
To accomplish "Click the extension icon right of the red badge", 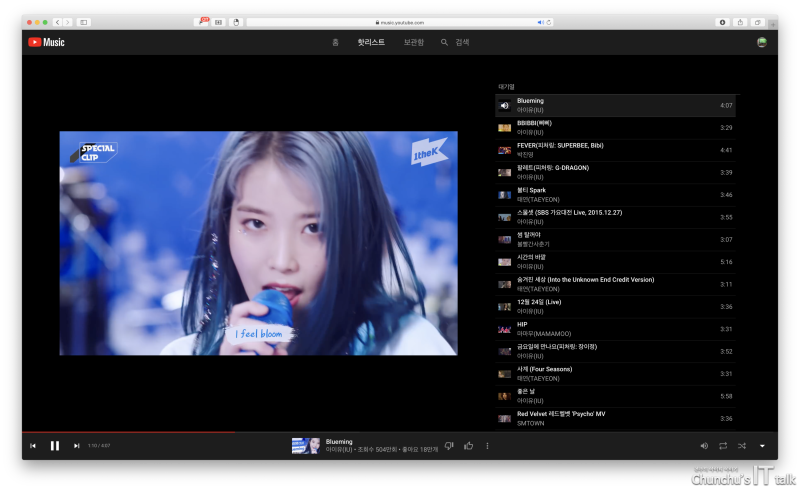I will click(x=218, y=22).
